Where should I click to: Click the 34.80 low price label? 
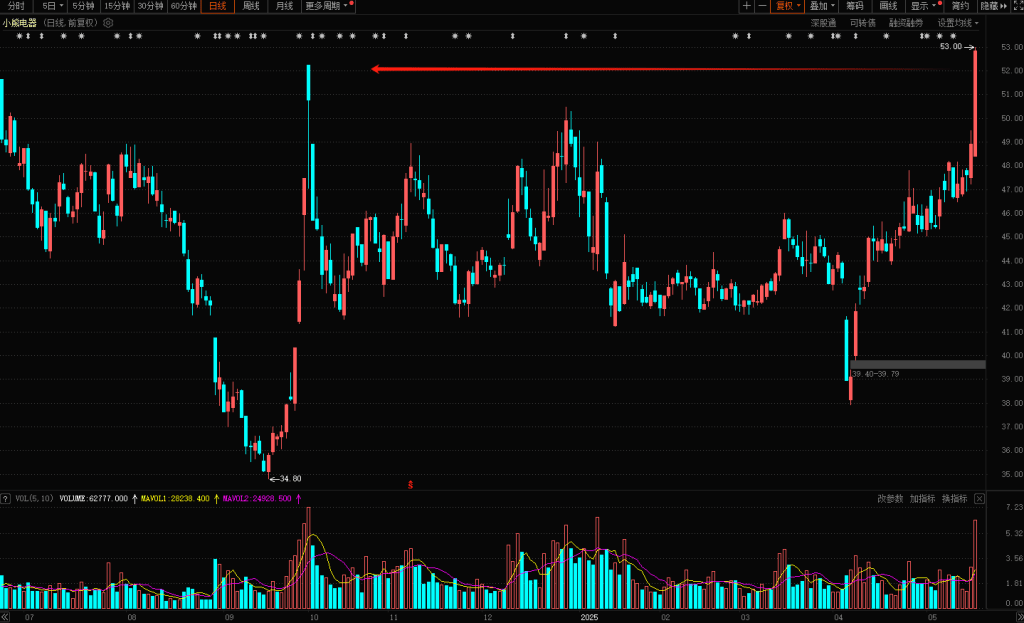[x=291, y=479]
